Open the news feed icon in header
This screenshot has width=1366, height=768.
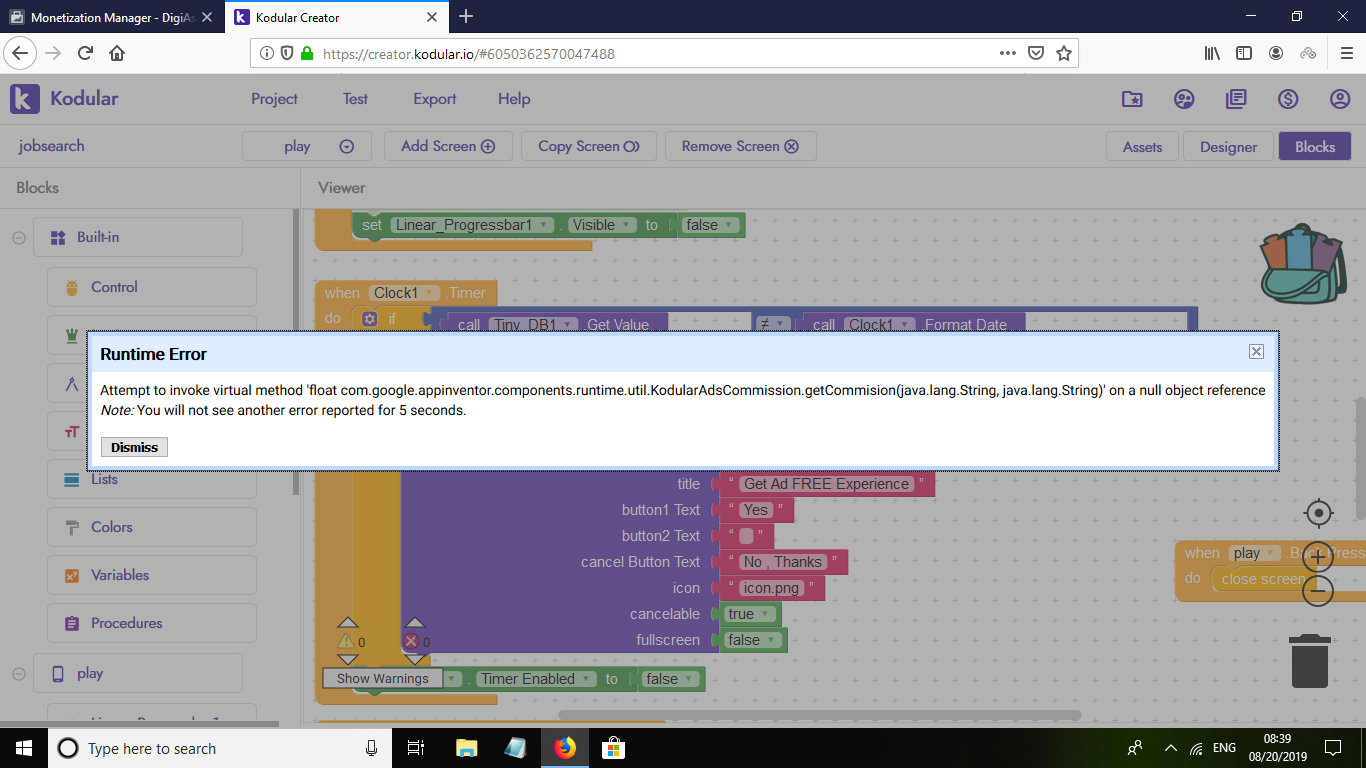click(x=1236, y=99)
